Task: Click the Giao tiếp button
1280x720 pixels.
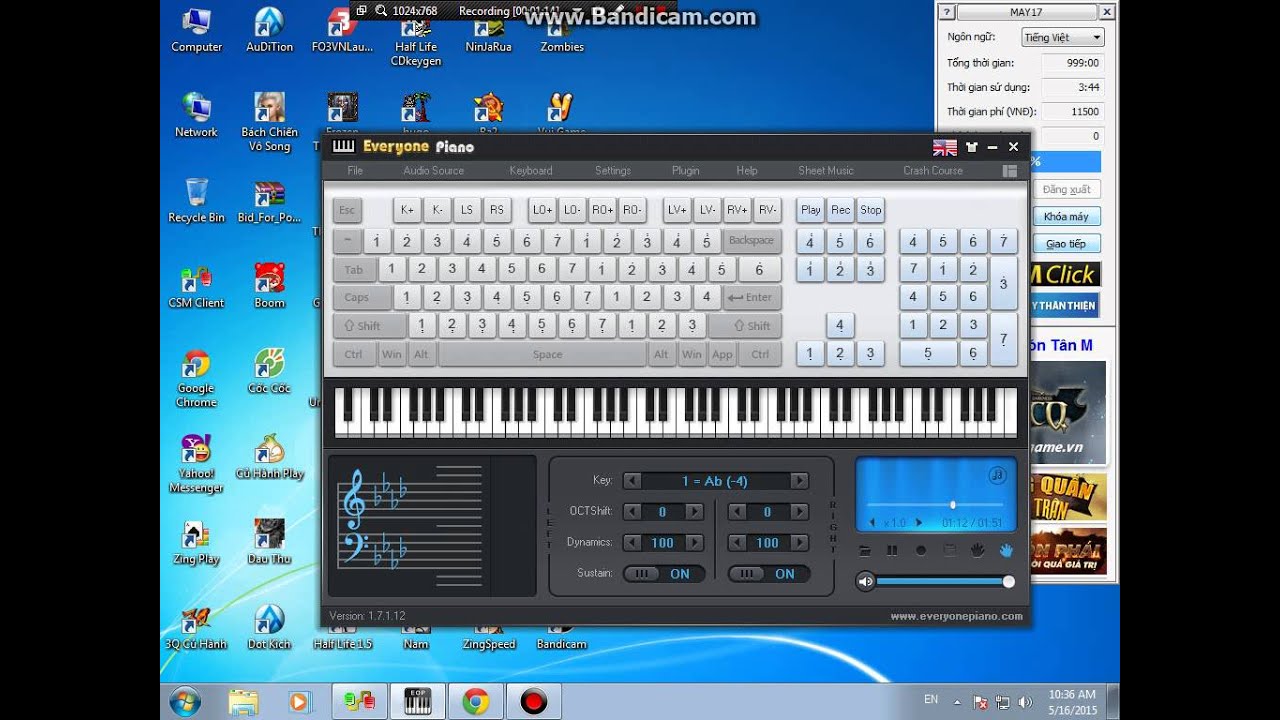Action: point(1066,243)
